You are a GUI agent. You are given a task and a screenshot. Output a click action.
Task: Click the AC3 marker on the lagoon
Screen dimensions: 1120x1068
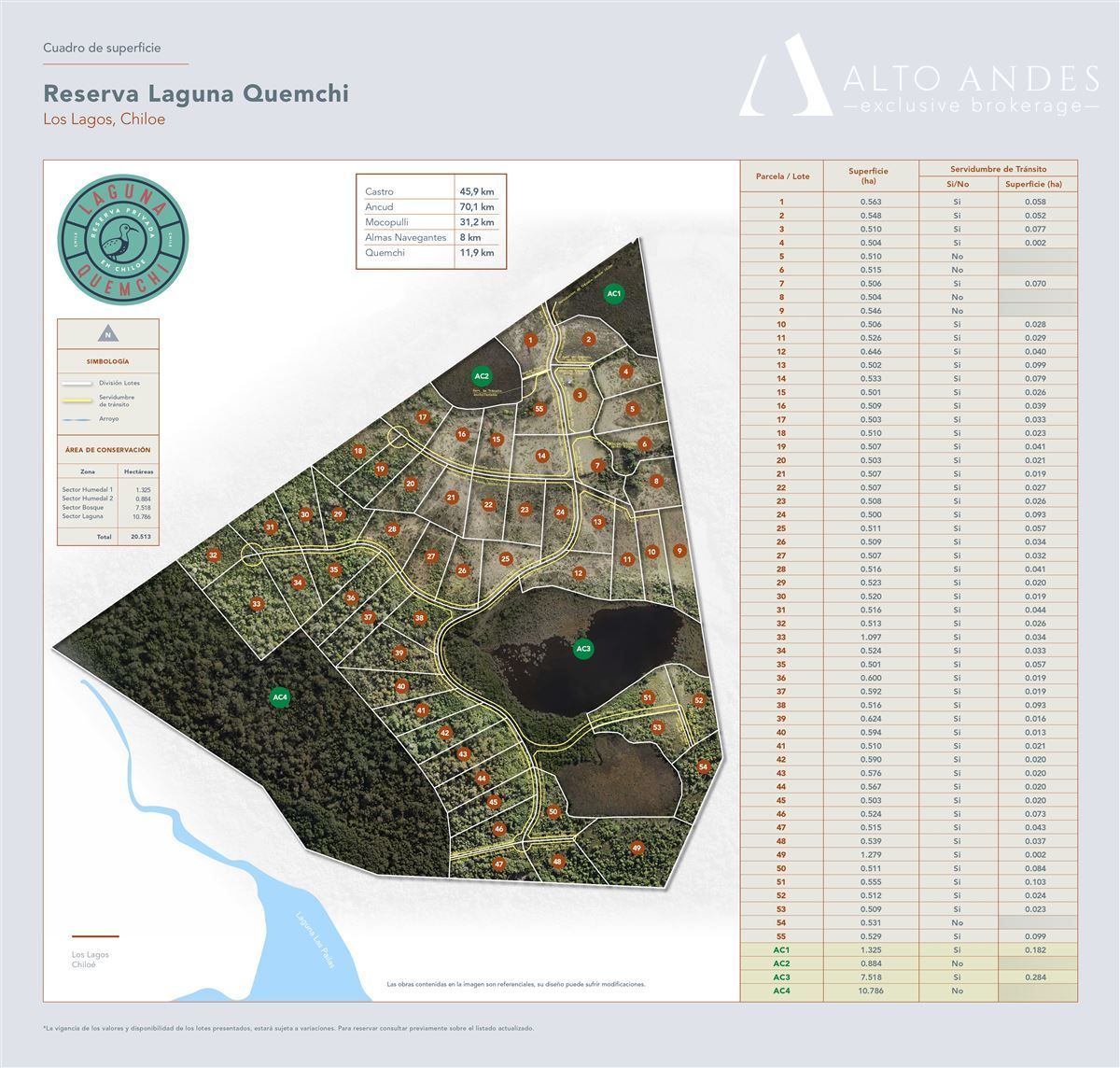583,649
